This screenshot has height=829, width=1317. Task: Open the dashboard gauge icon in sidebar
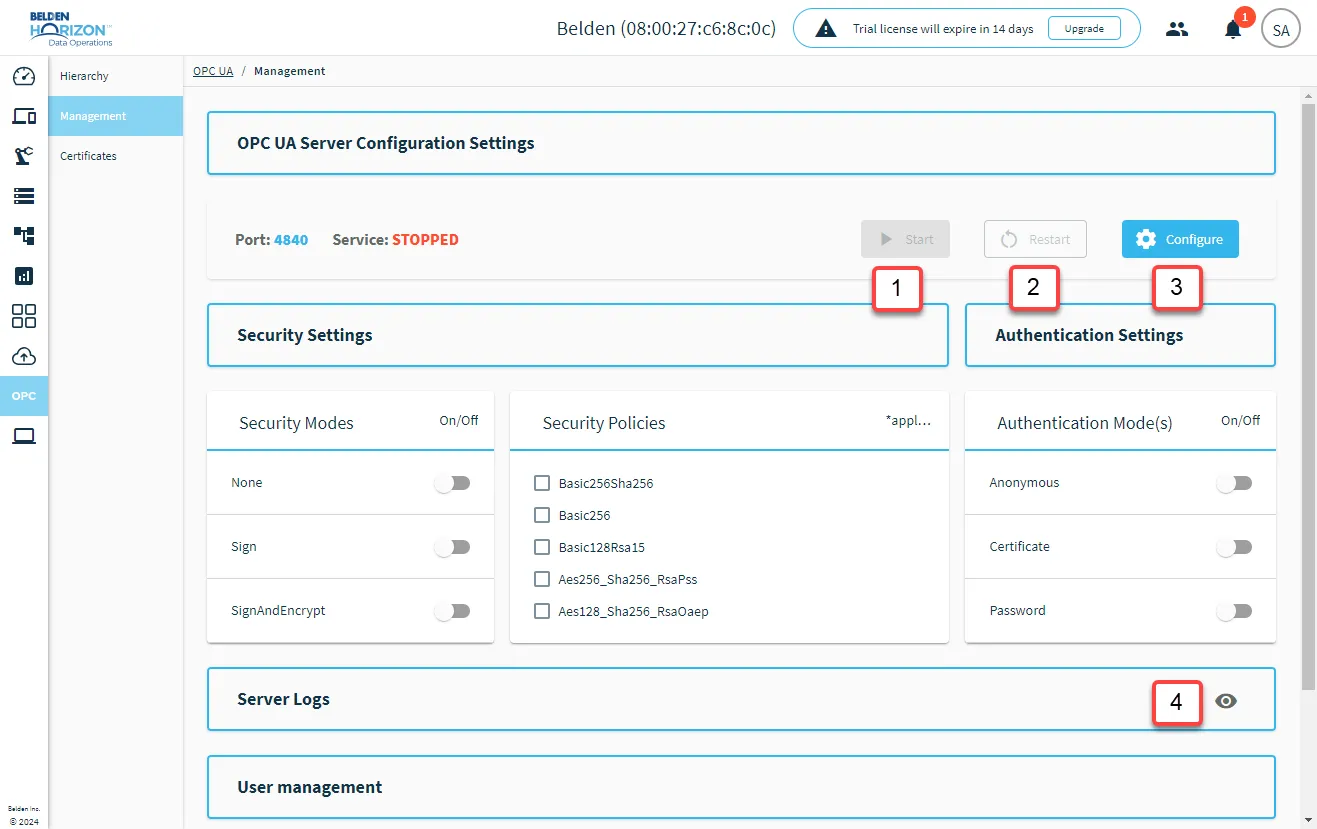pyautogui.click(x=24, y=76)
